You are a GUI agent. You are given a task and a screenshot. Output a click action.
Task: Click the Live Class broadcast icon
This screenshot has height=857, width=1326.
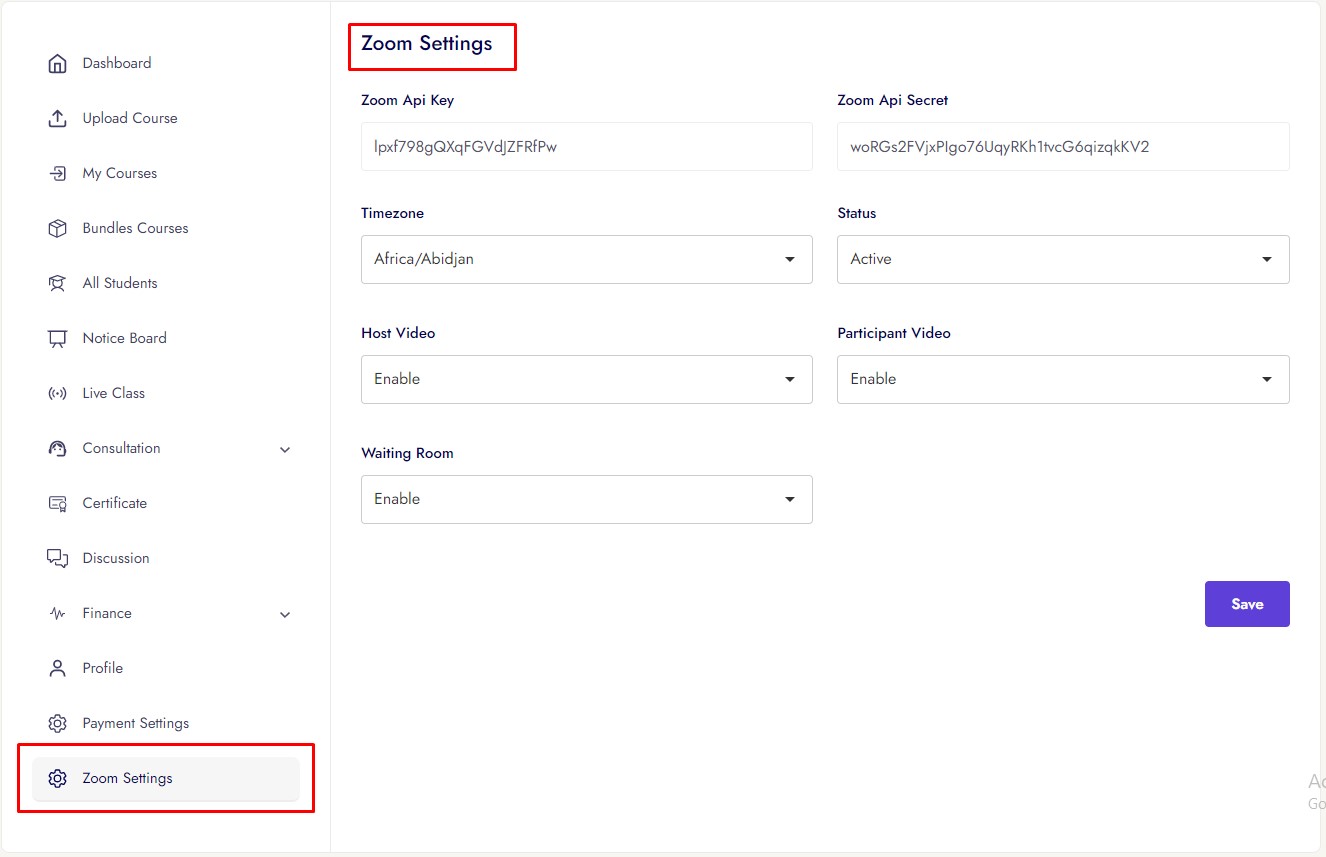pos(57,394)
